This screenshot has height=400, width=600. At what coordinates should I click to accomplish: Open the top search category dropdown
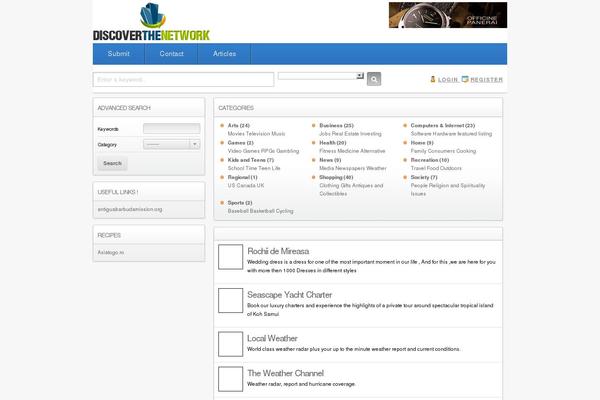321,76
